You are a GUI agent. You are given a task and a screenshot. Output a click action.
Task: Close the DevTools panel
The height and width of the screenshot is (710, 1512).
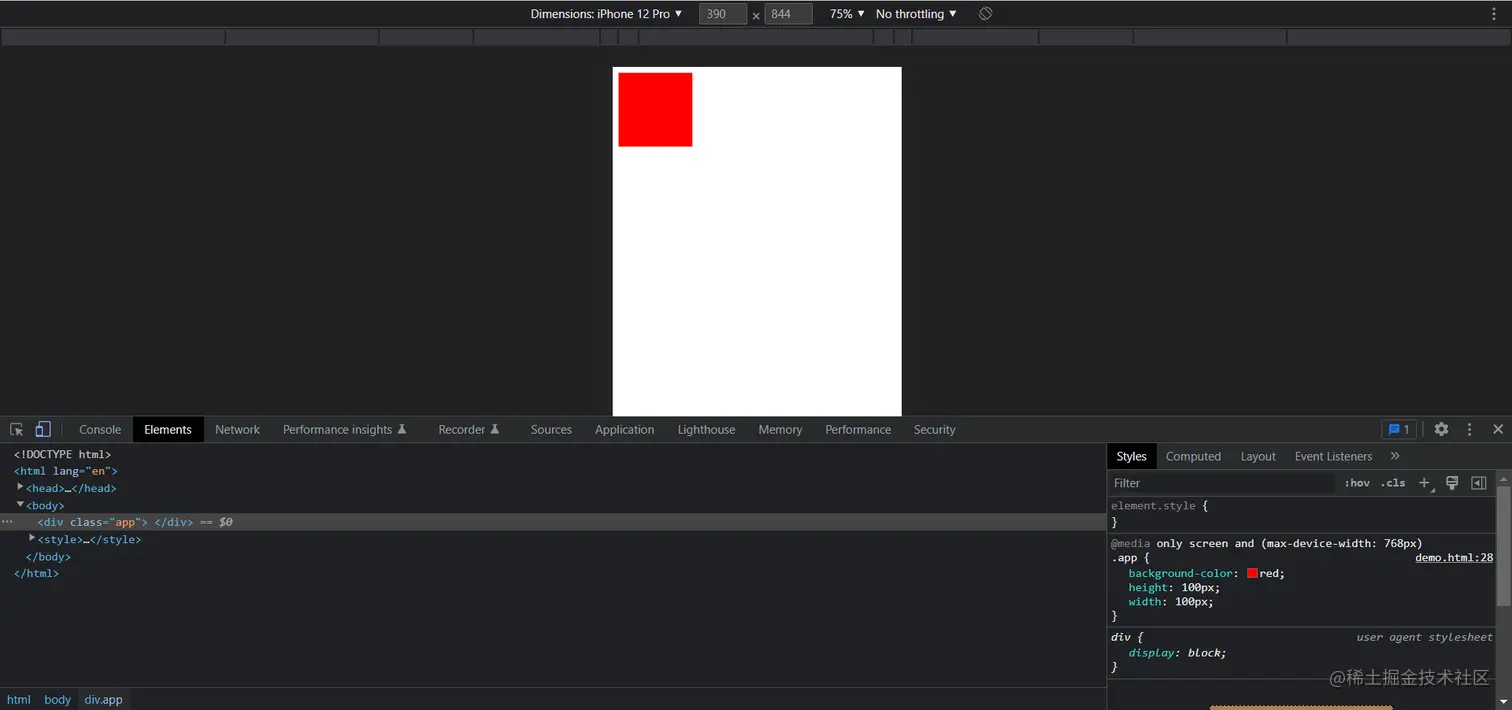tap(1498, 429)
